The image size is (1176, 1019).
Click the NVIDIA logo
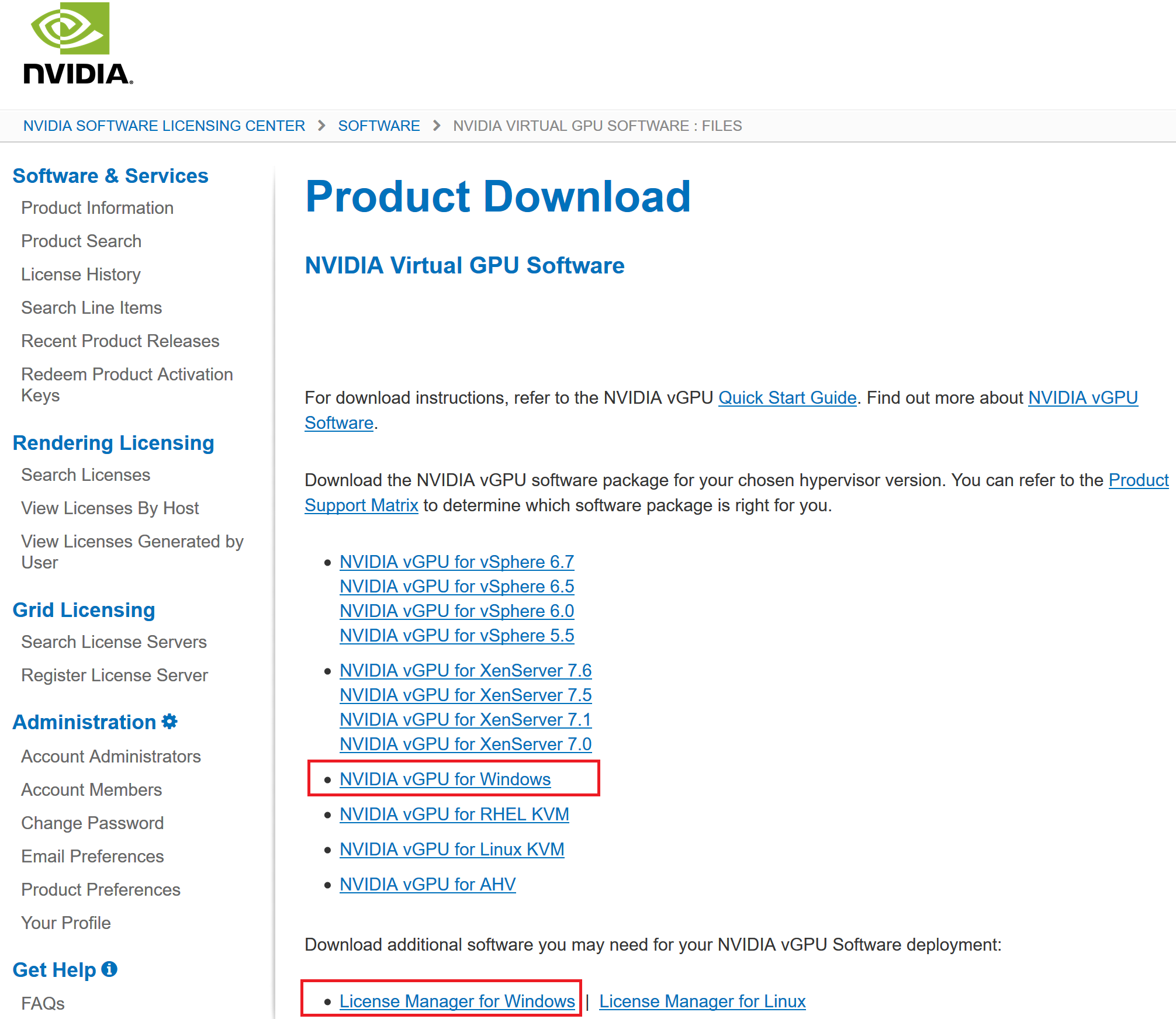[x=77, y=44]
